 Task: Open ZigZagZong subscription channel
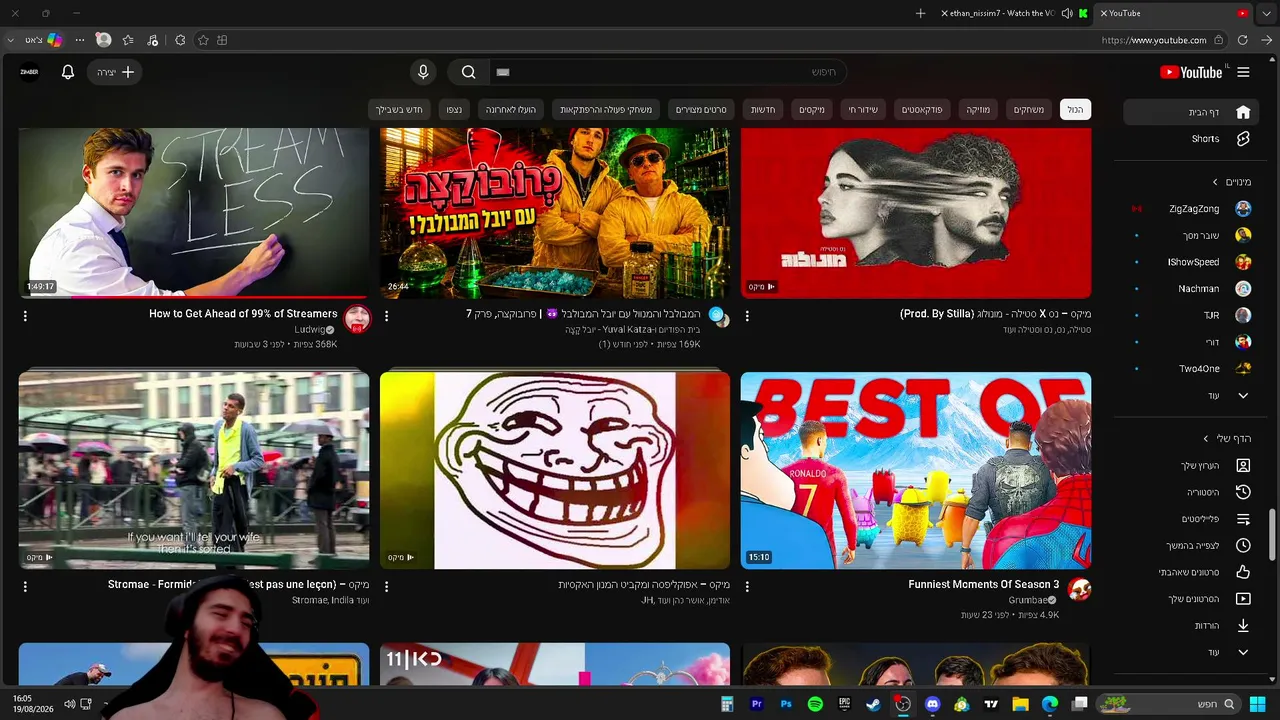pyautogui.click(x=1190, y=209)
